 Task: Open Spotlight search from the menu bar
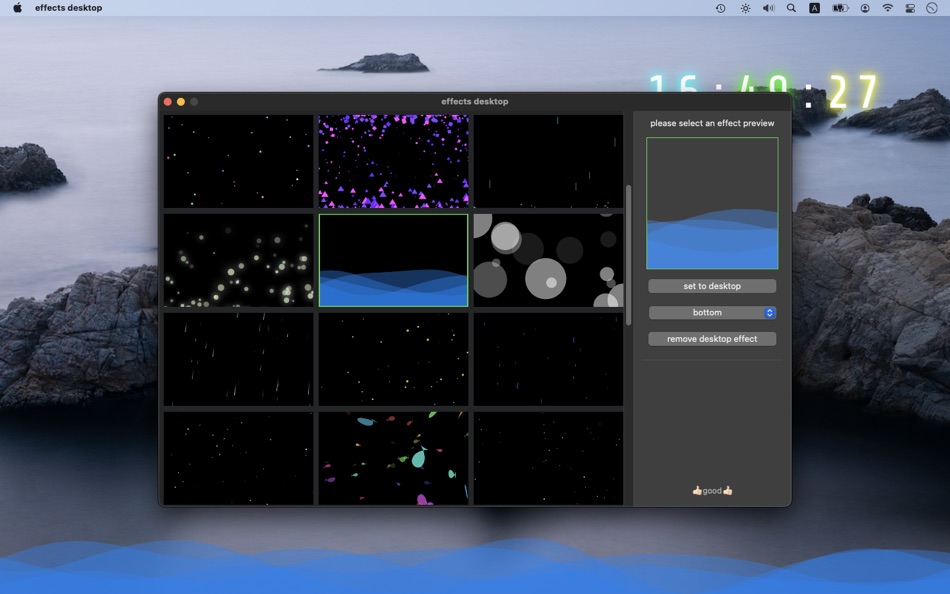pyautogui.click(x=791, y=8)
